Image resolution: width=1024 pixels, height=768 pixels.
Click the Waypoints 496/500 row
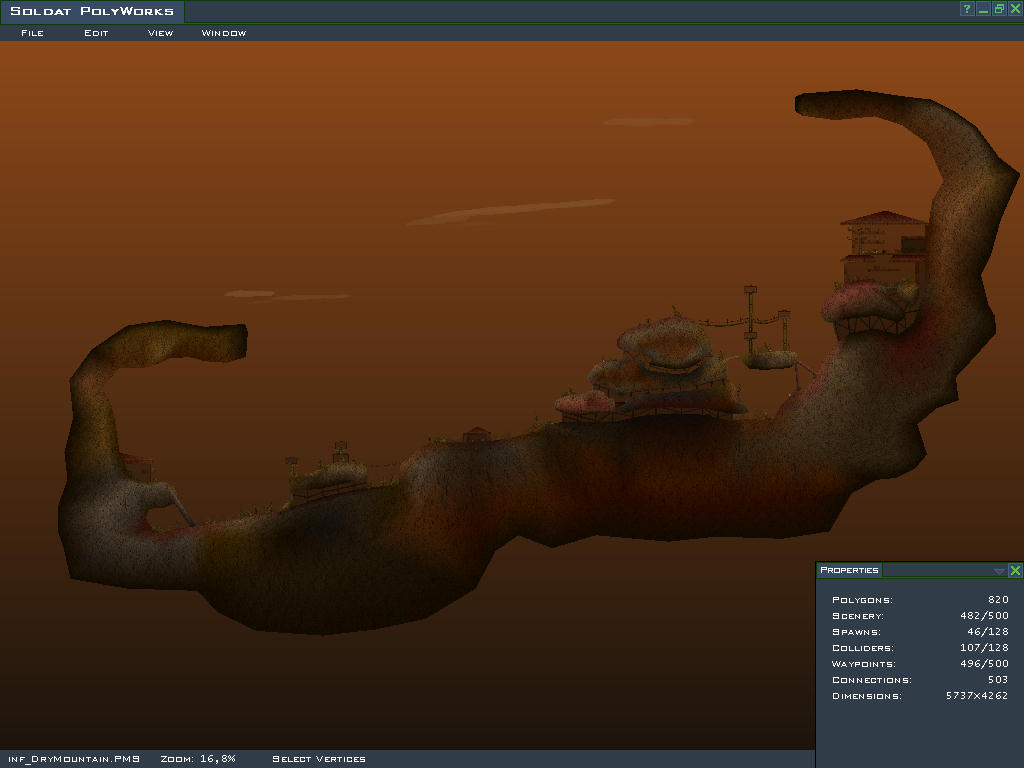[919, 664]
